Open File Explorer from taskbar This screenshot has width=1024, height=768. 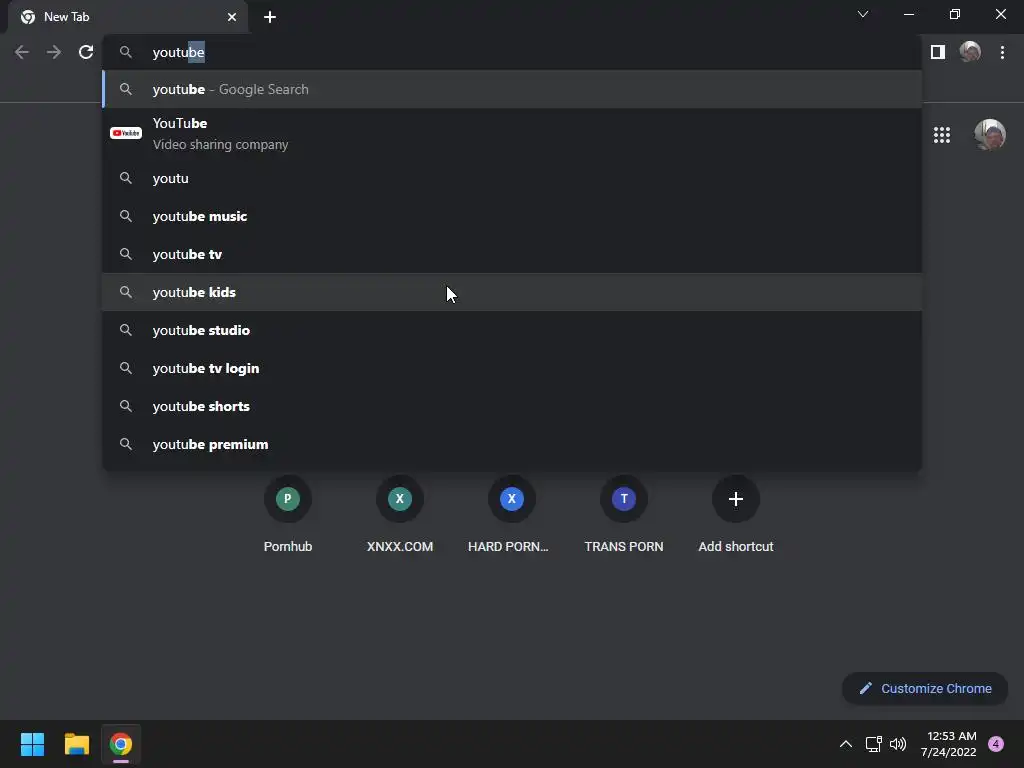coord(76,744)
